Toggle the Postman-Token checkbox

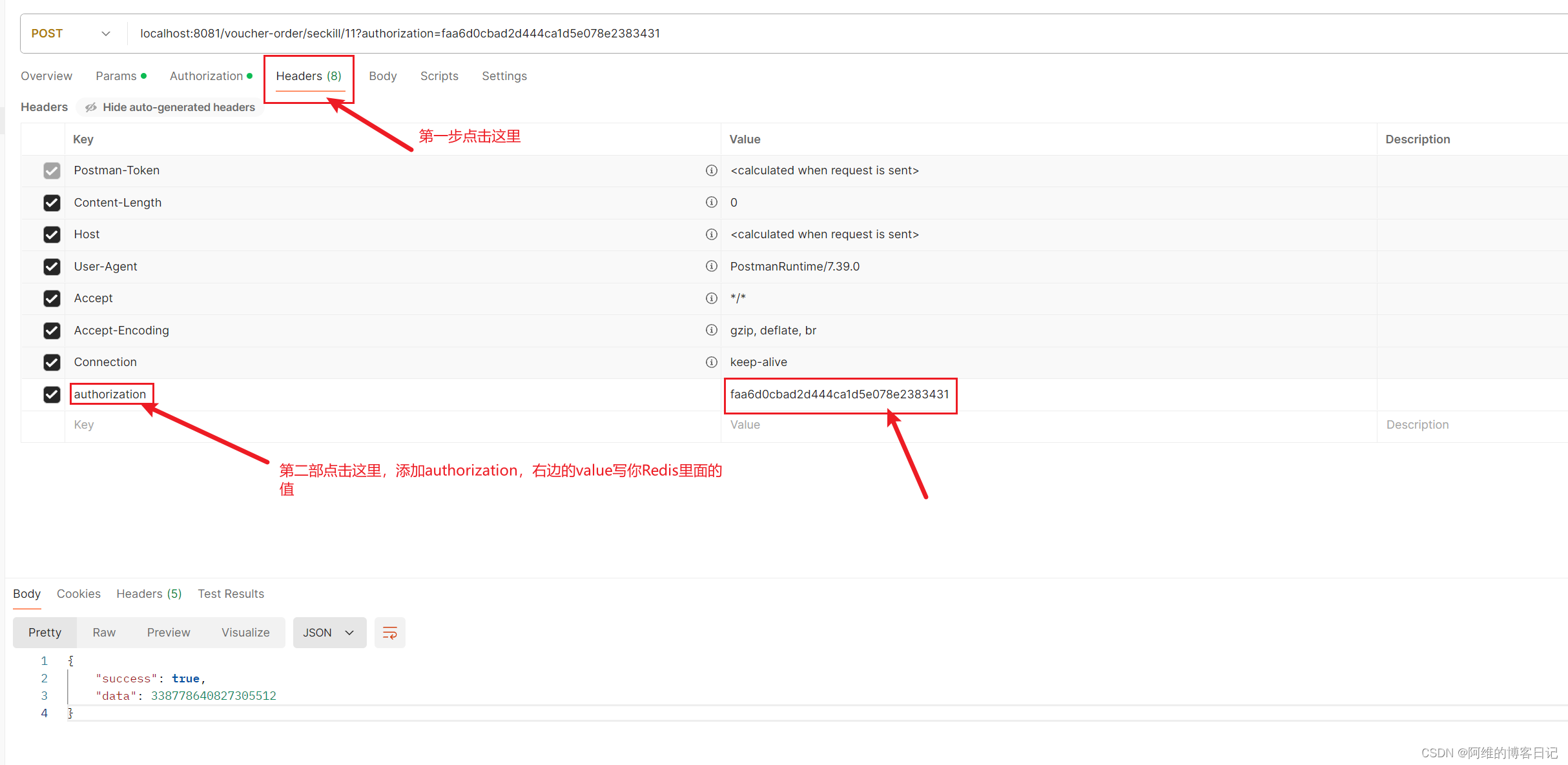tap(50, 170)
